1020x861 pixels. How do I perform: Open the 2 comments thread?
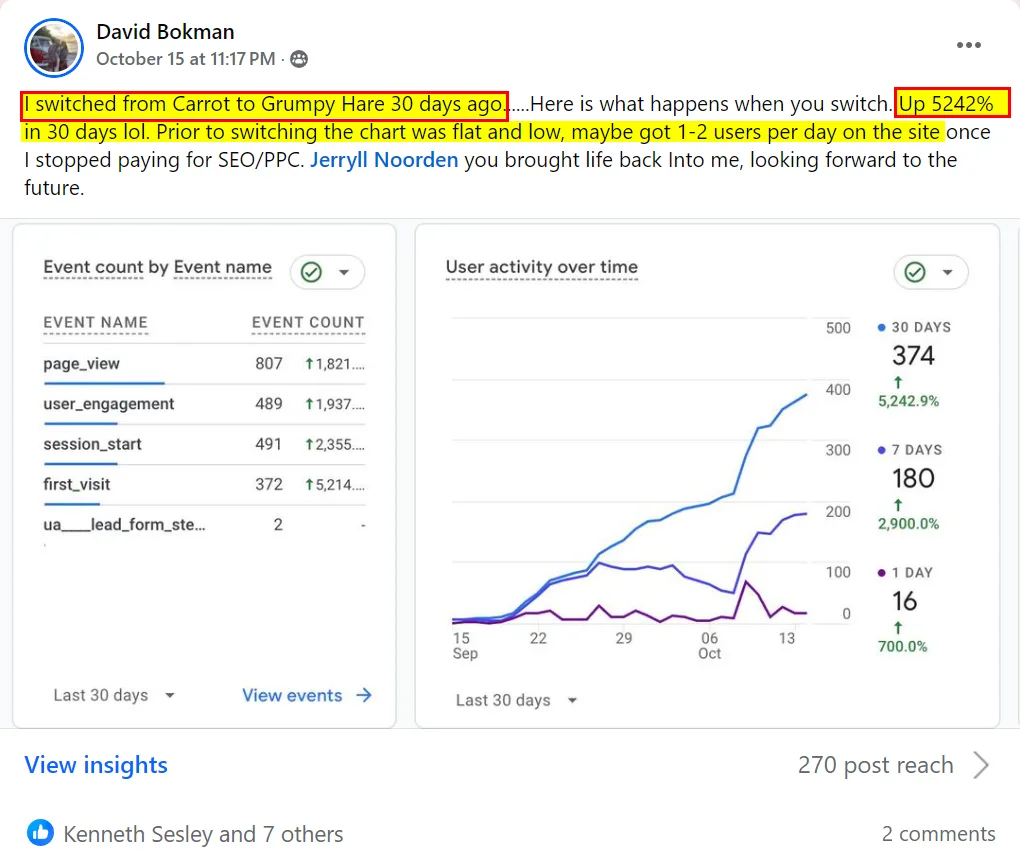click(938, 834)
